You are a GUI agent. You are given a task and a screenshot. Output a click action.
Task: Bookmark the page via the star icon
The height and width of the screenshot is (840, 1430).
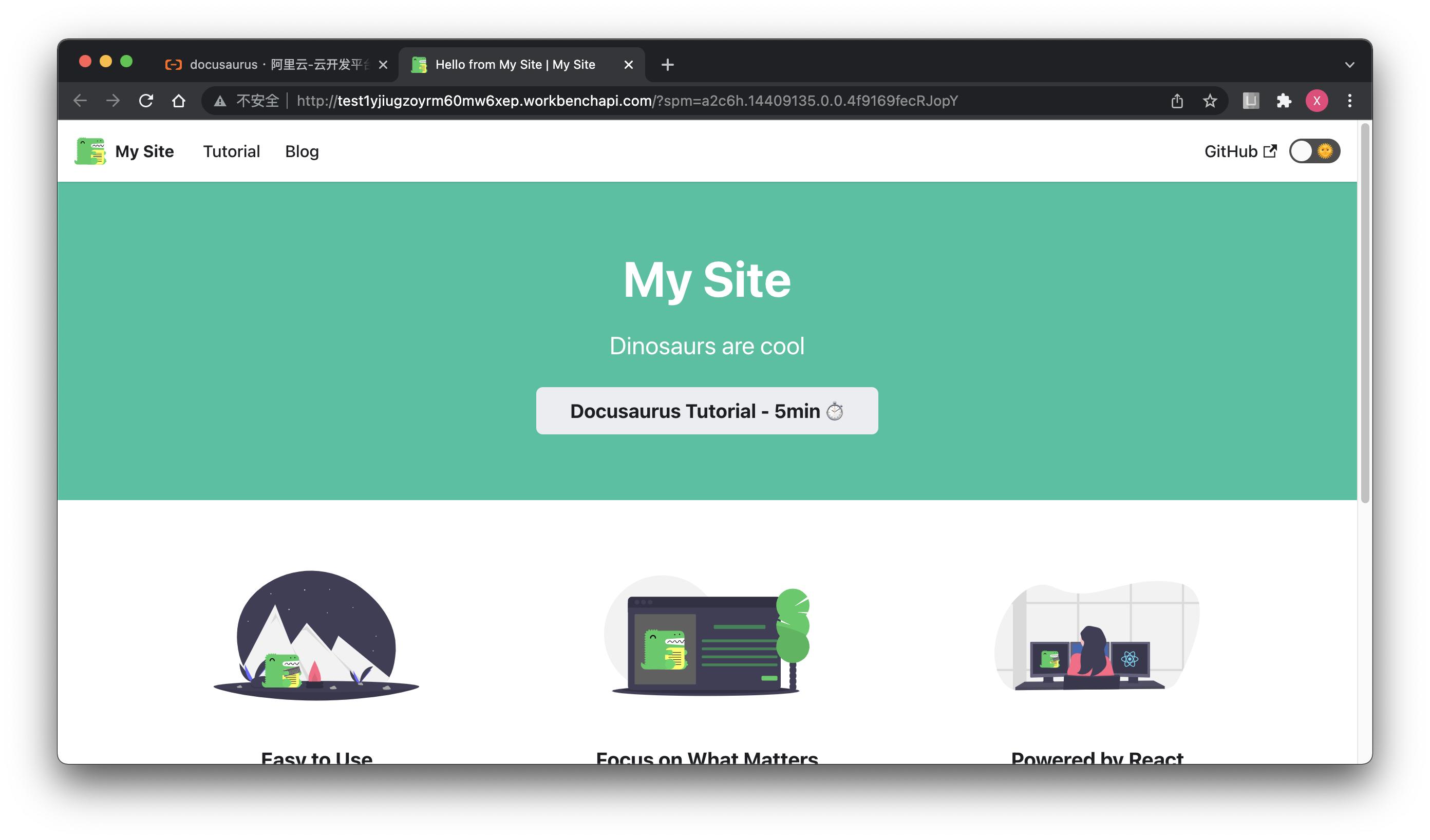(x=1210, y=101)
